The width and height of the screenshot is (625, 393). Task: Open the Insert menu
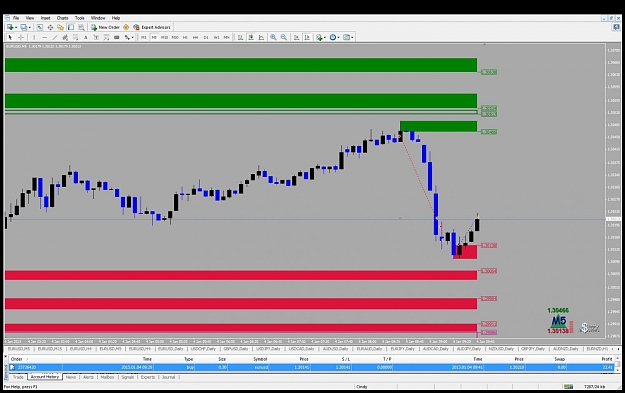click(x=45, y=18)
